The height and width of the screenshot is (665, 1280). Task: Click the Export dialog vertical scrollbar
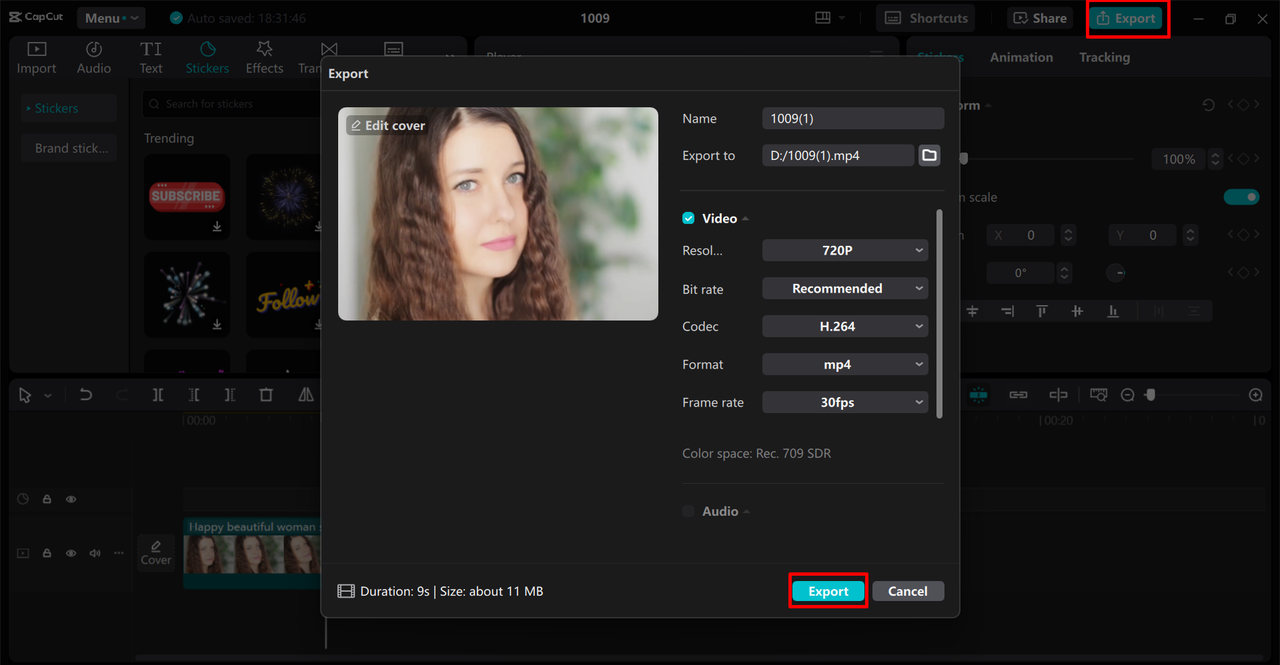[939, 314]
